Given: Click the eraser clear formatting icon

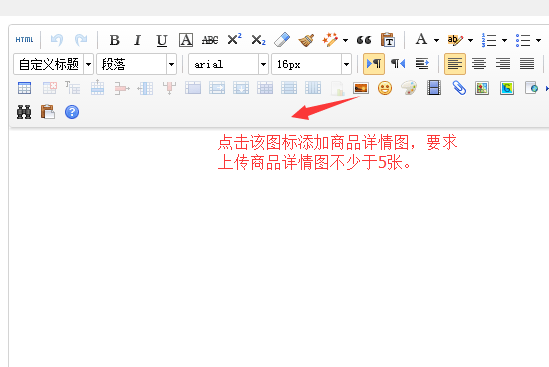Looking at the screenshot, I should click(282, 40).
